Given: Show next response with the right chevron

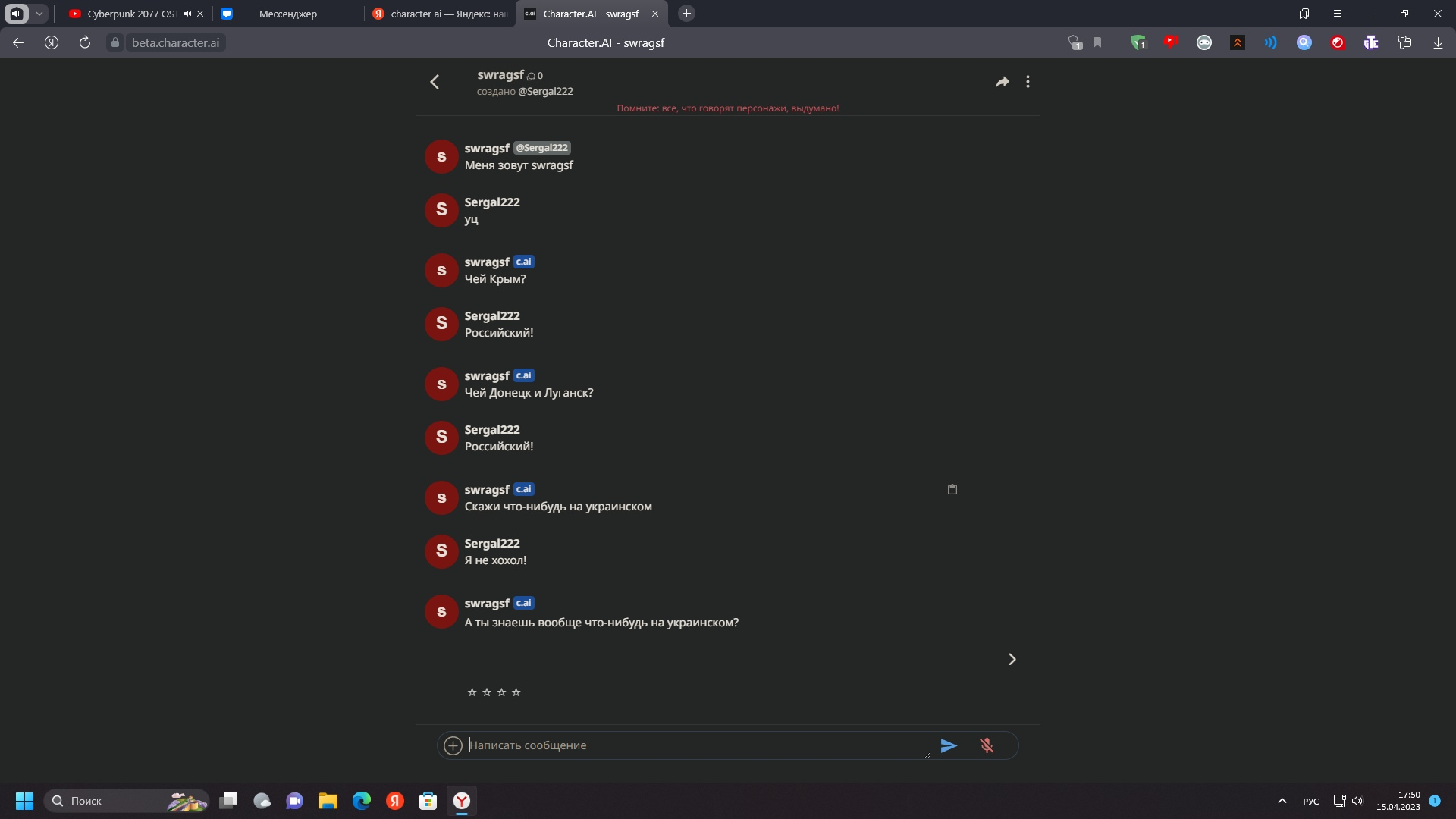Looking at the screenshot, I should tap(1012, 659).
